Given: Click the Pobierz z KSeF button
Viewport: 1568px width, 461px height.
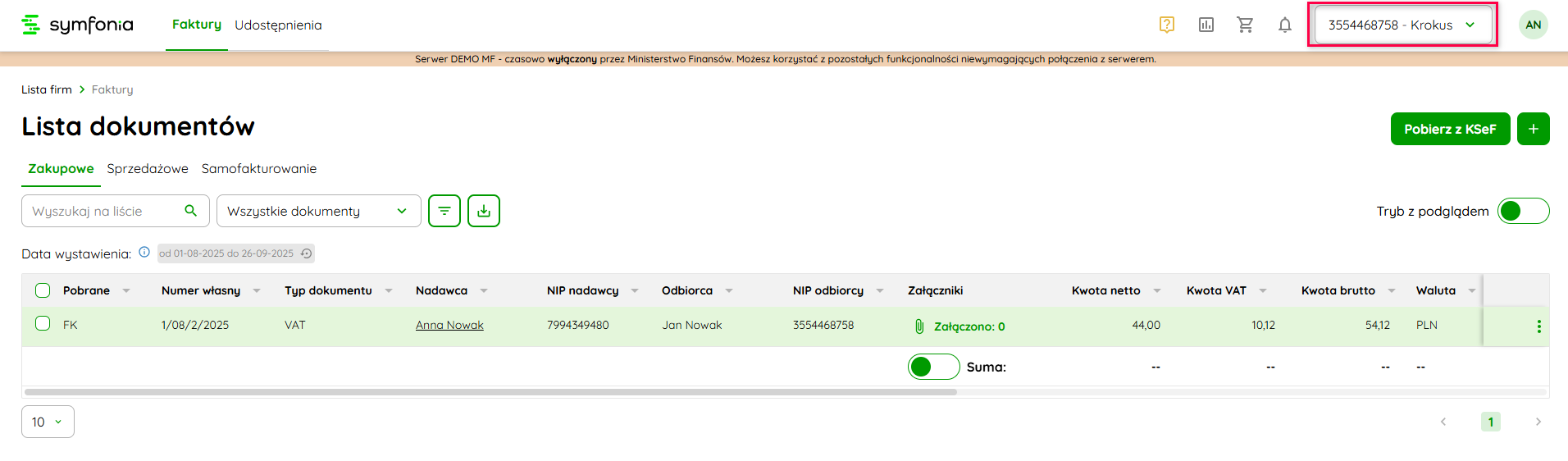Looking at the screenshot, I should tap(1449, 129).
